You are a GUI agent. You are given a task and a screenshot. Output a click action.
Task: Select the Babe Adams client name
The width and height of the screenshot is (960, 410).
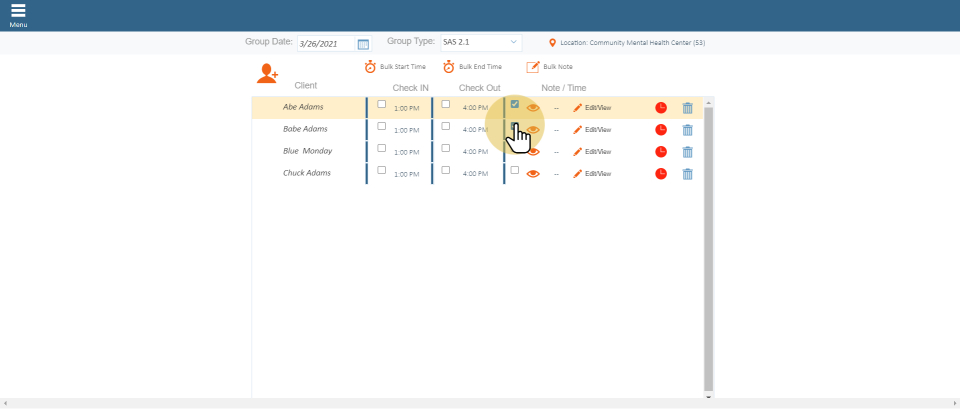tap(305, 129)
